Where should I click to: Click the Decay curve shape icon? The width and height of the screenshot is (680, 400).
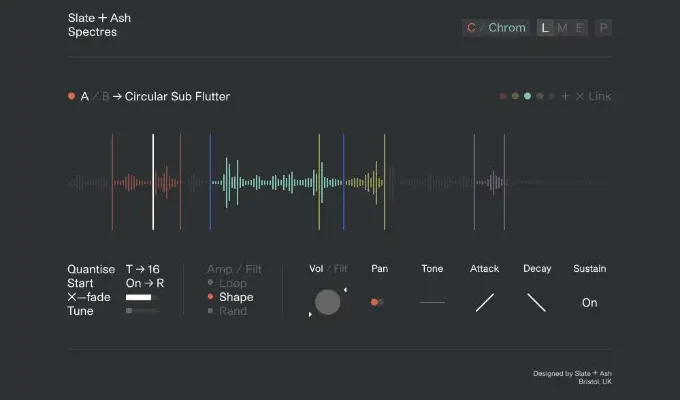pos(537,302)
